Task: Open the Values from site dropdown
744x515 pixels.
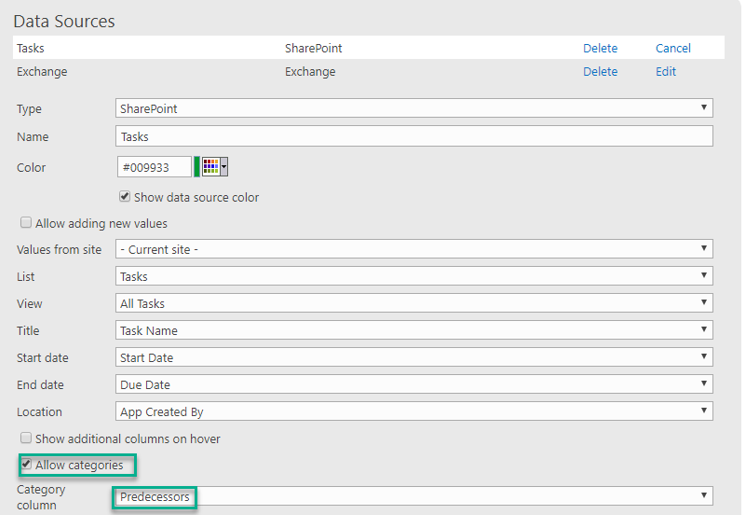Action: pos(414,249)
